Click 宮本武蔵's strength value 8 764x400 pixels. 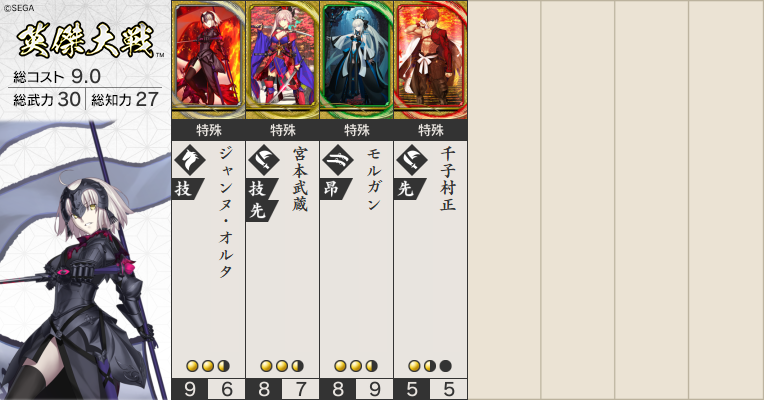click(264, 389)
